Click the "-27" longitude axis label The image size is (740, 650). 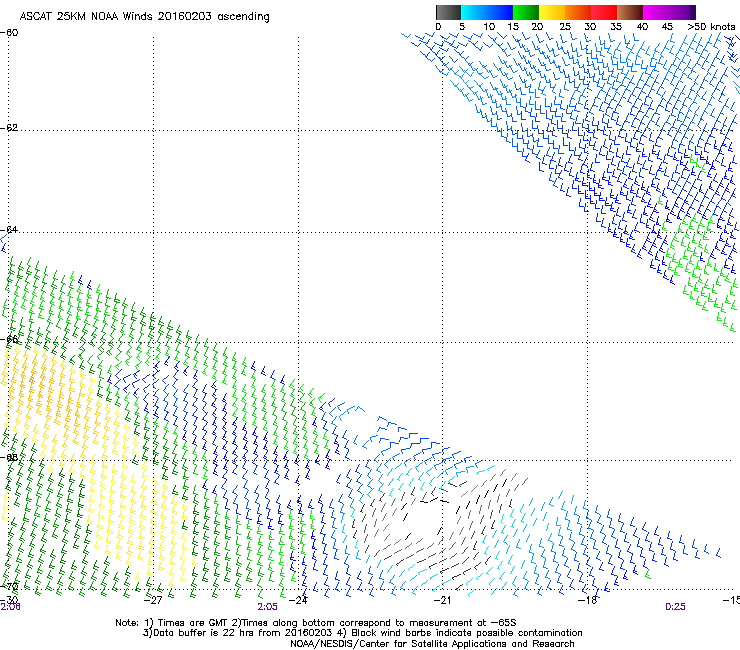click(153, 600)
